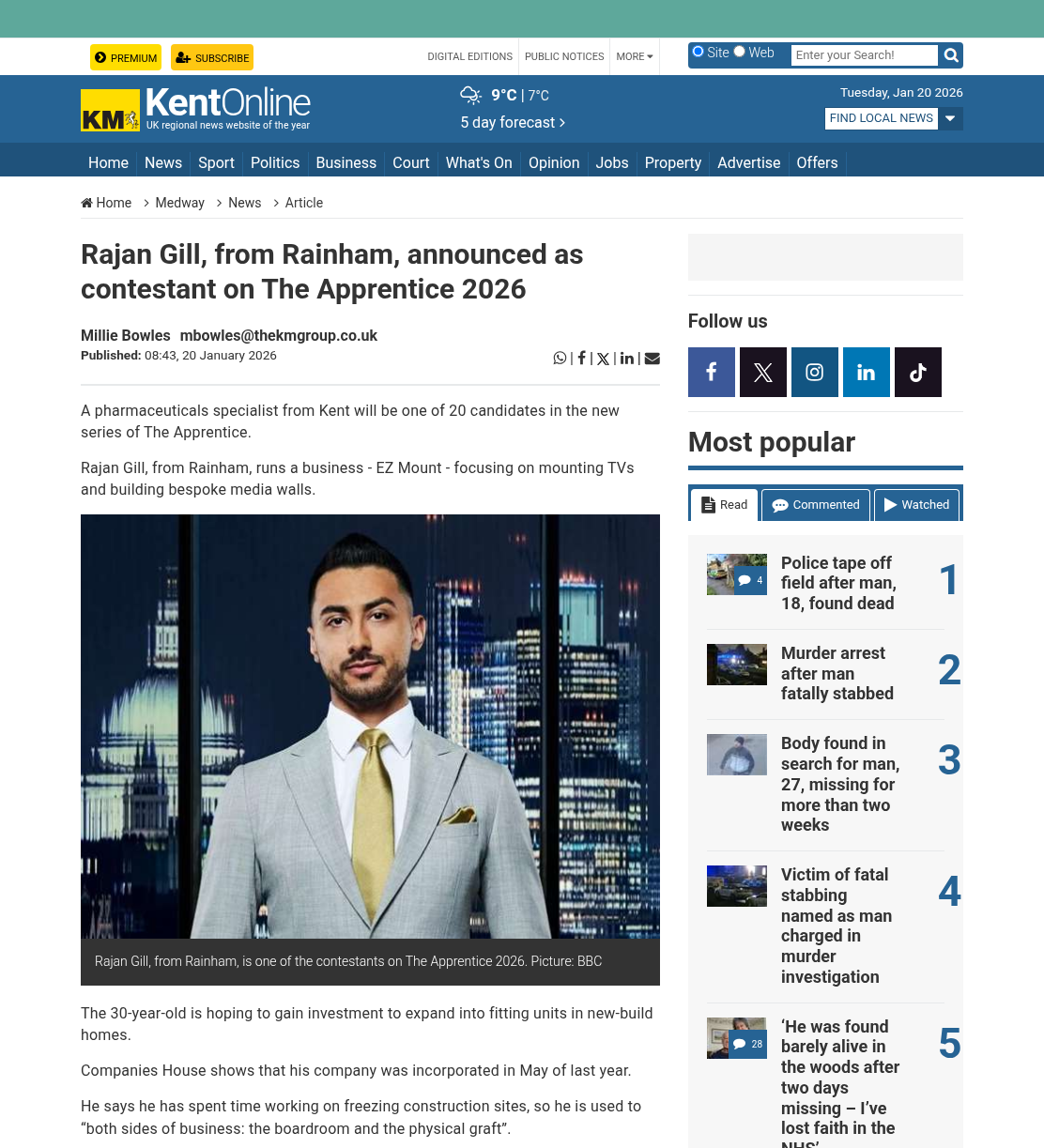Open the TikTok follow button
Image resolution: width=1044 pixels, height=1148 pixels.
coord(918,373)
